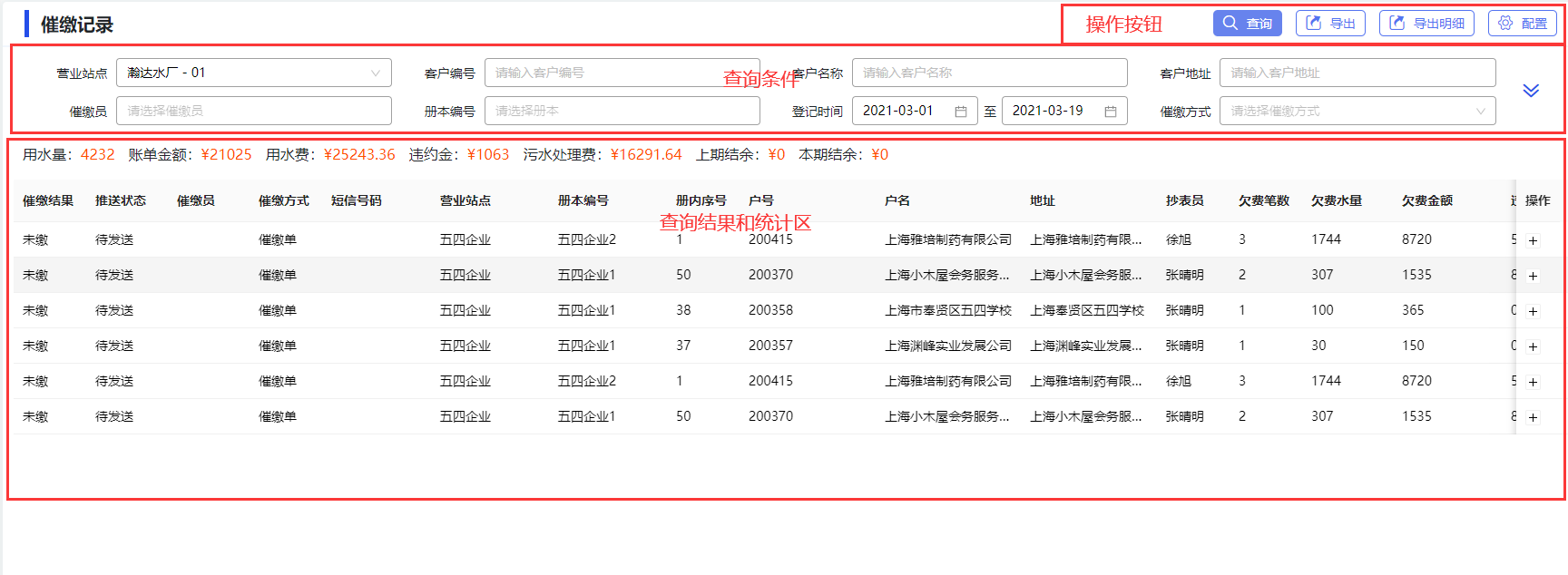Click the 催缴记录 page title
The image size is (1568, 575).
coord(77,24)
